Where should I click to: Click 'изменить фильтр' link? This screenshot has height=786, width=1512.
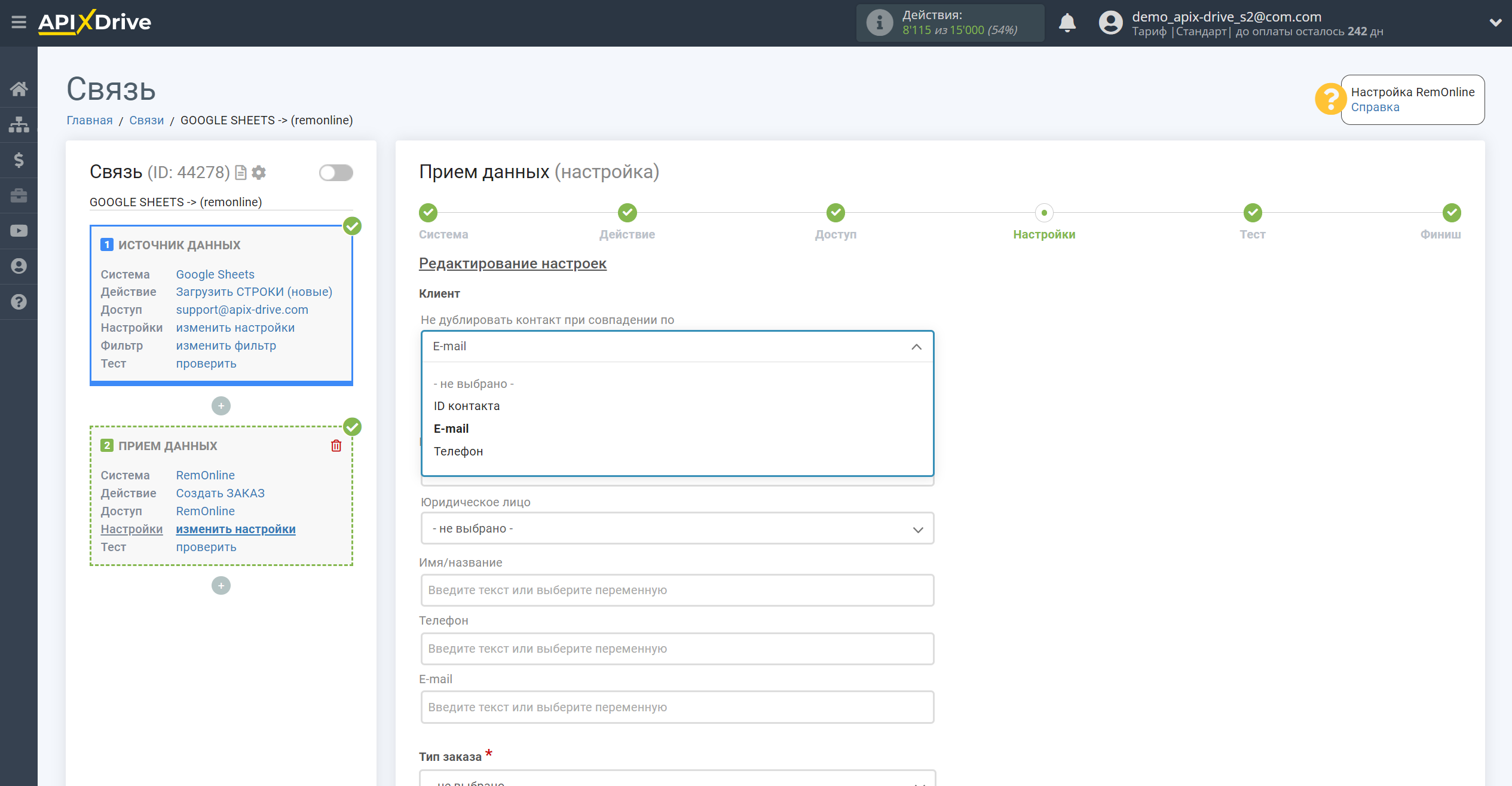coord(226,345)
